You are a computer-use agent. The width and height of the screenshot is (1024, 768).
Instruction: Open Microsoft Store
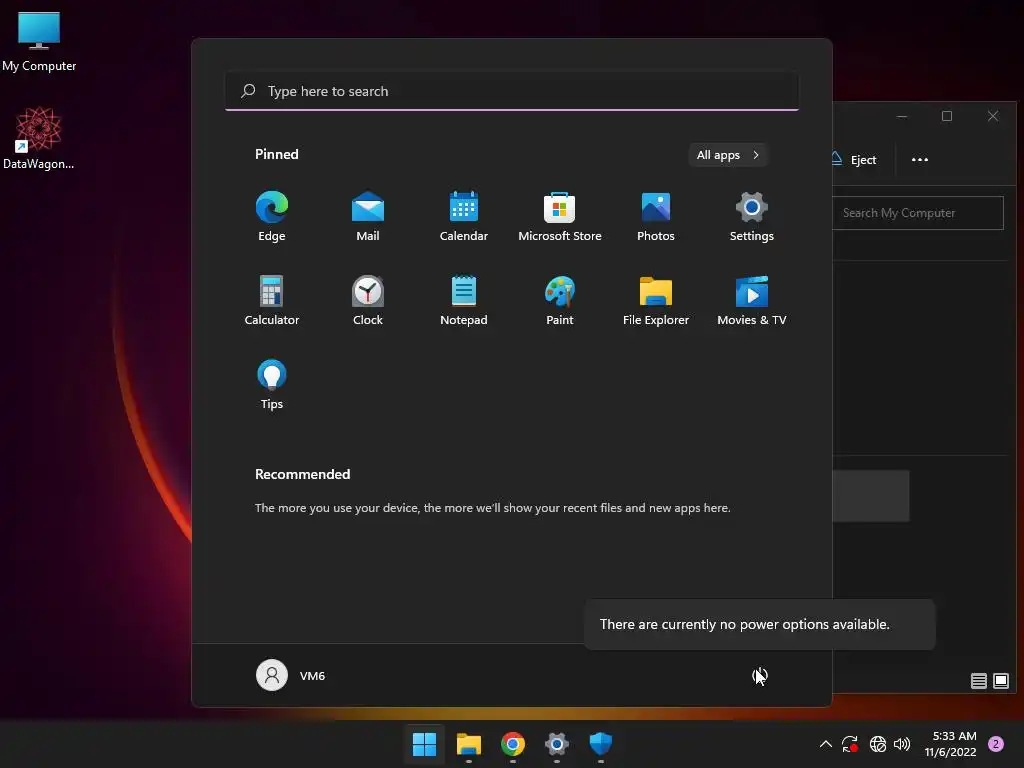point(560,217)
